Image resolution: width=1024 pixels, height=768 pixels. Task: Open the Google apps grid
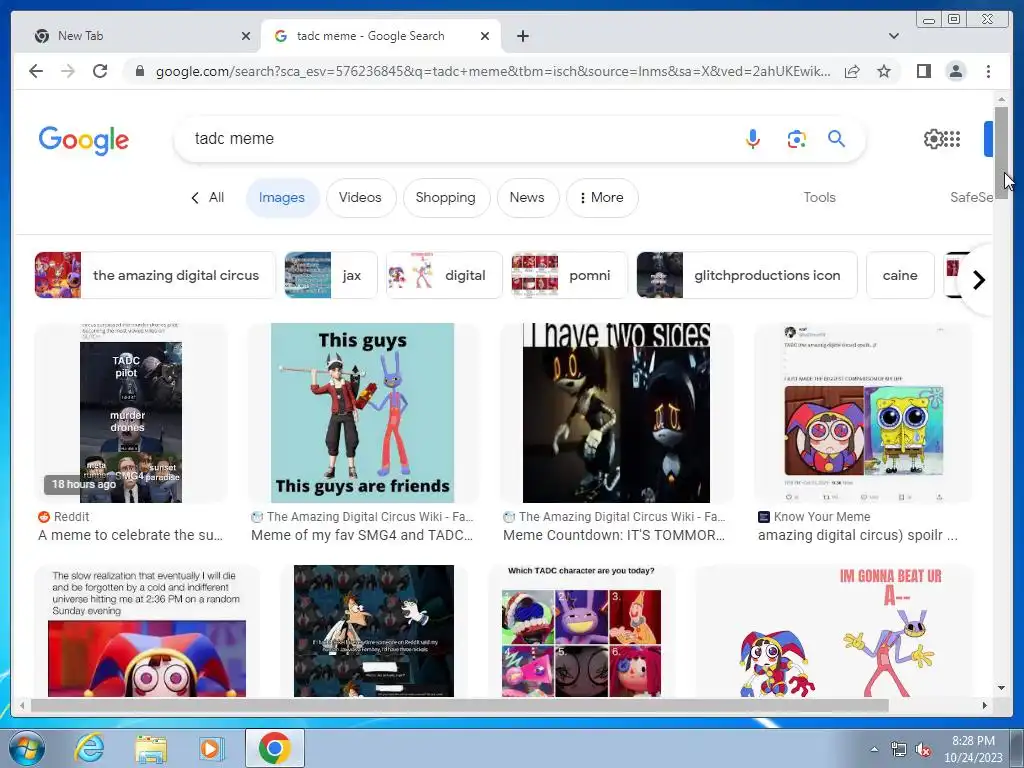(952, 138)
